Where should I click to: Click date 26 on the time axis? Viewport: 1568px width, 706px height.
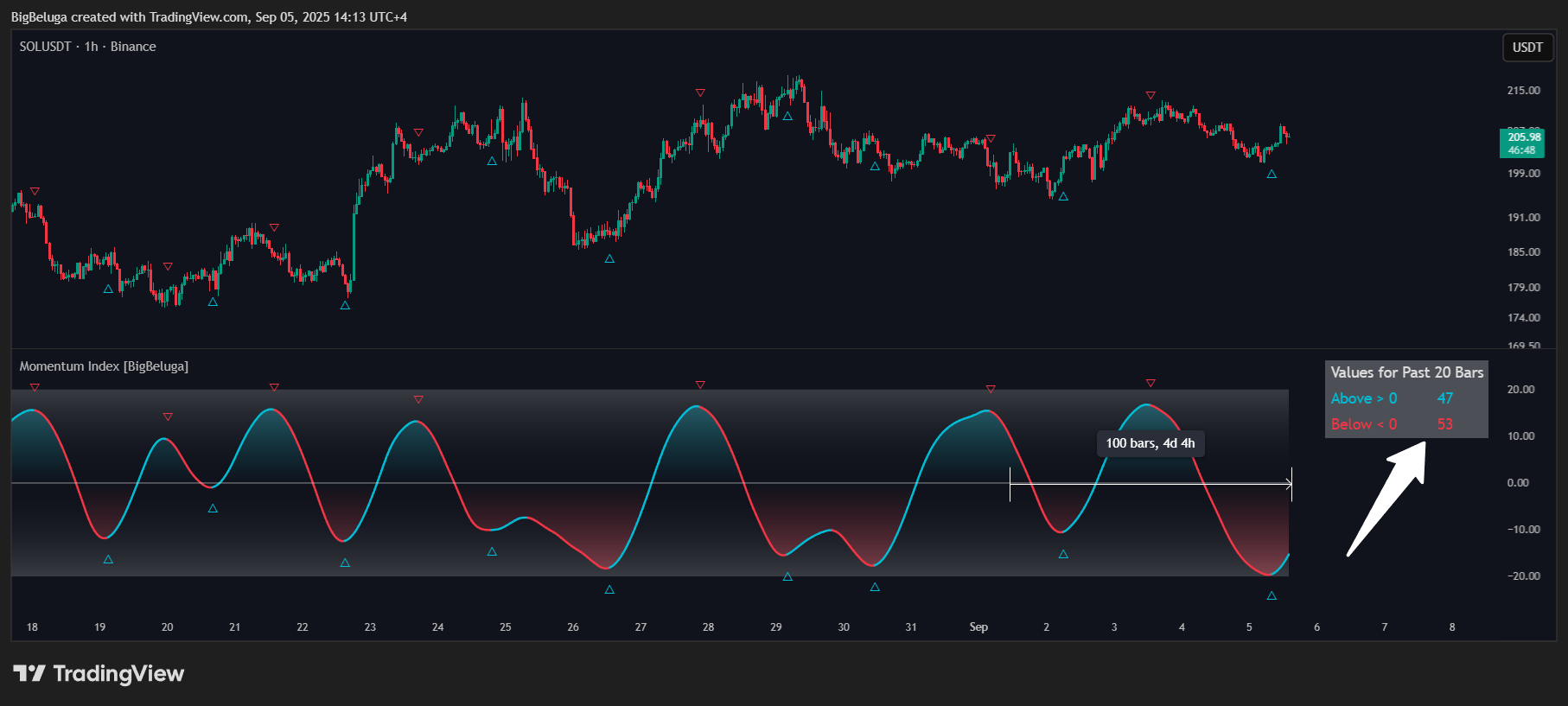[573, 627]
